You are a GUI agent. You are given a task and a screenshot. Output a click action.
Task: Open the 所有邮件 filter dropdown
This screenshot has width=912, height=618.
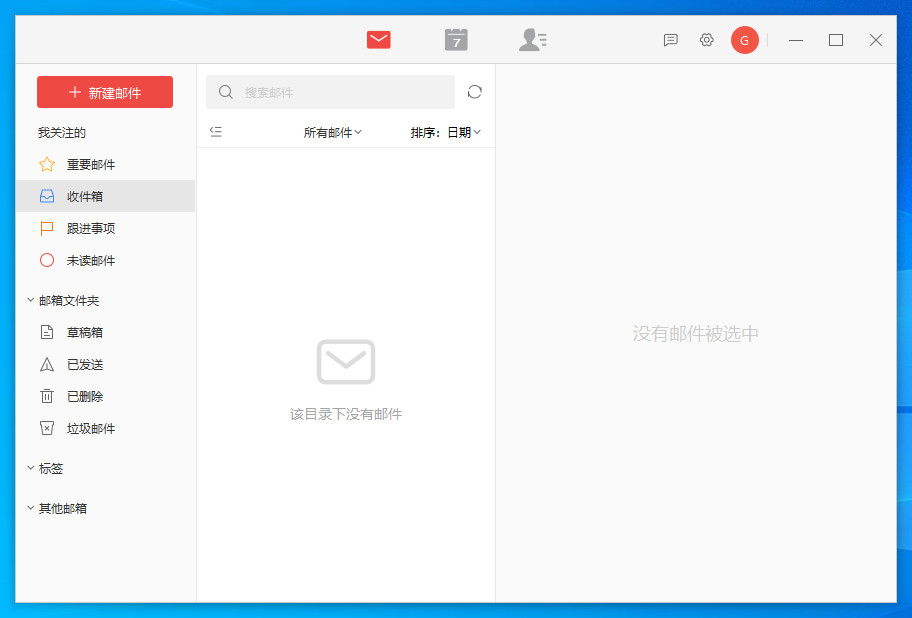pos(333,133)
